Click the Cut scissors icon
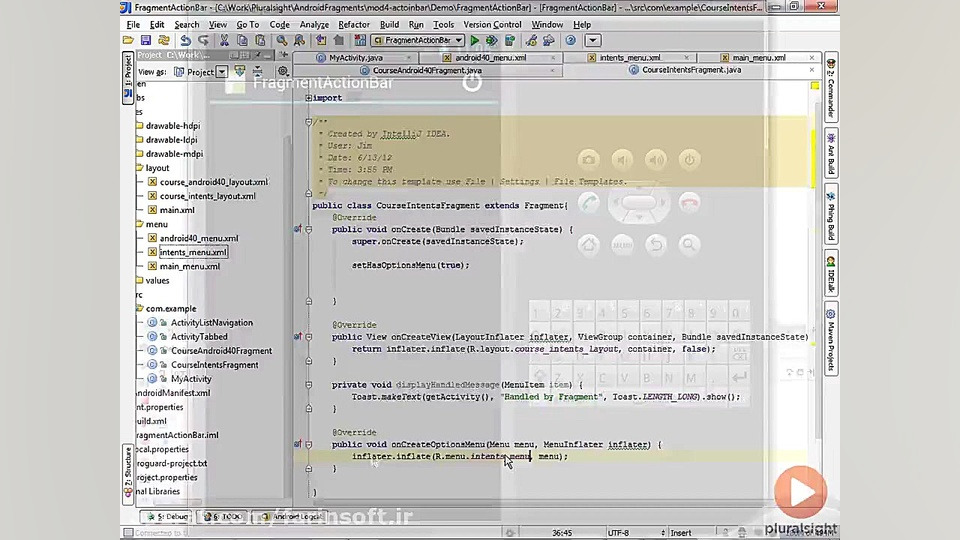Image resolution: width=960 pixels, height=540 pixels. click(224, 40)
